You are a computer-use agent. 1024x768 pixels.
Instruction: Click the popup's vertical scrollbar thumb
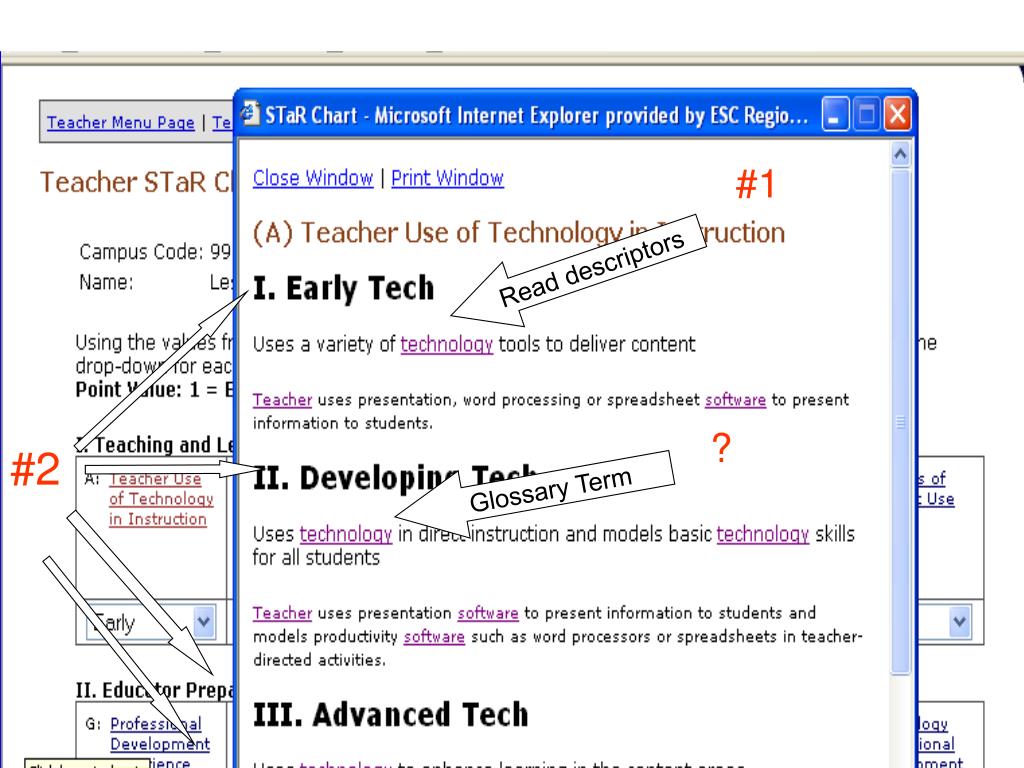pos(901,422)
